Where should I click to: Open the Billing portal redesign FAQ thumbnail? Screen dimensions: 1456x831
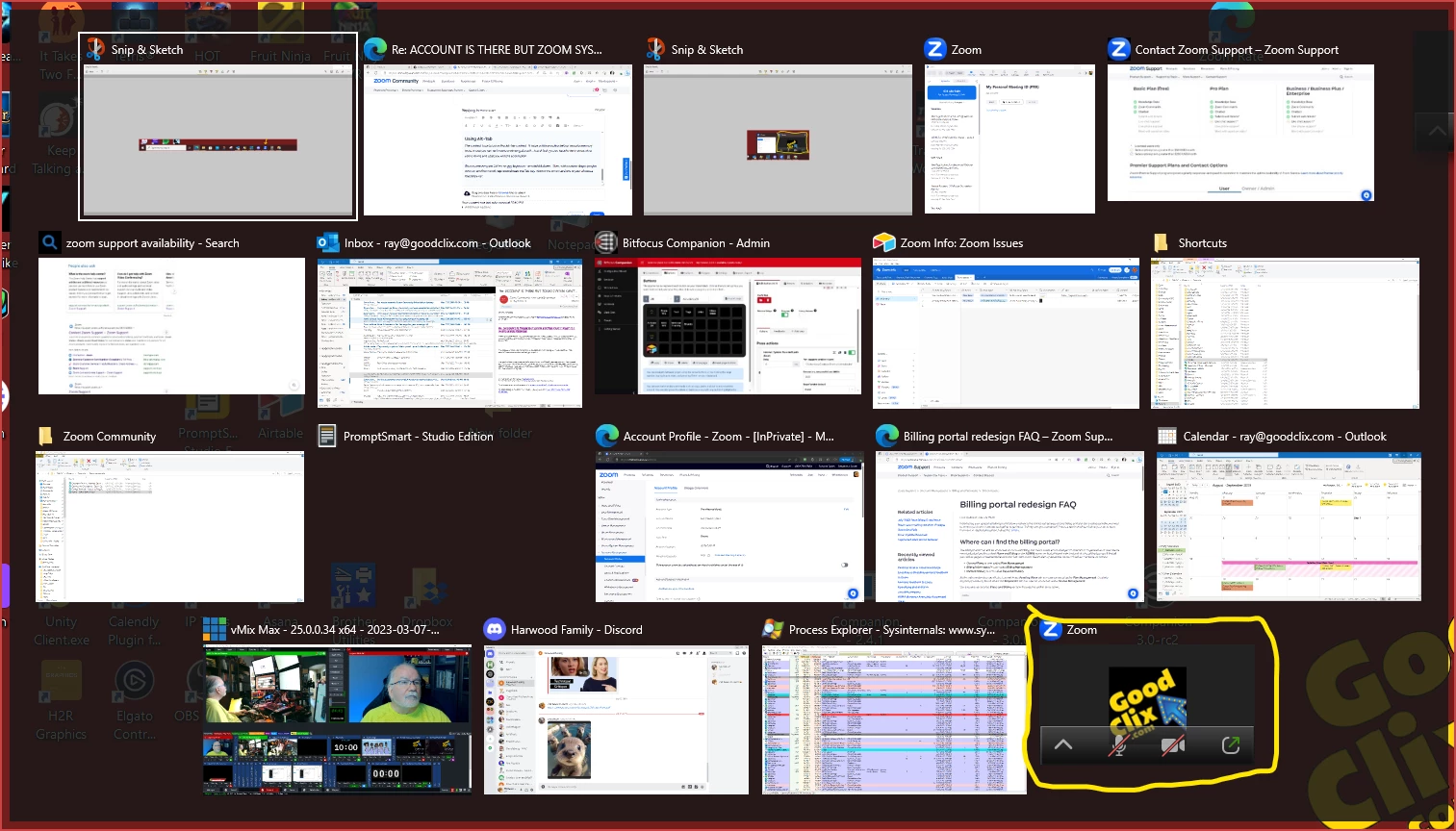tap(1009, 526)
